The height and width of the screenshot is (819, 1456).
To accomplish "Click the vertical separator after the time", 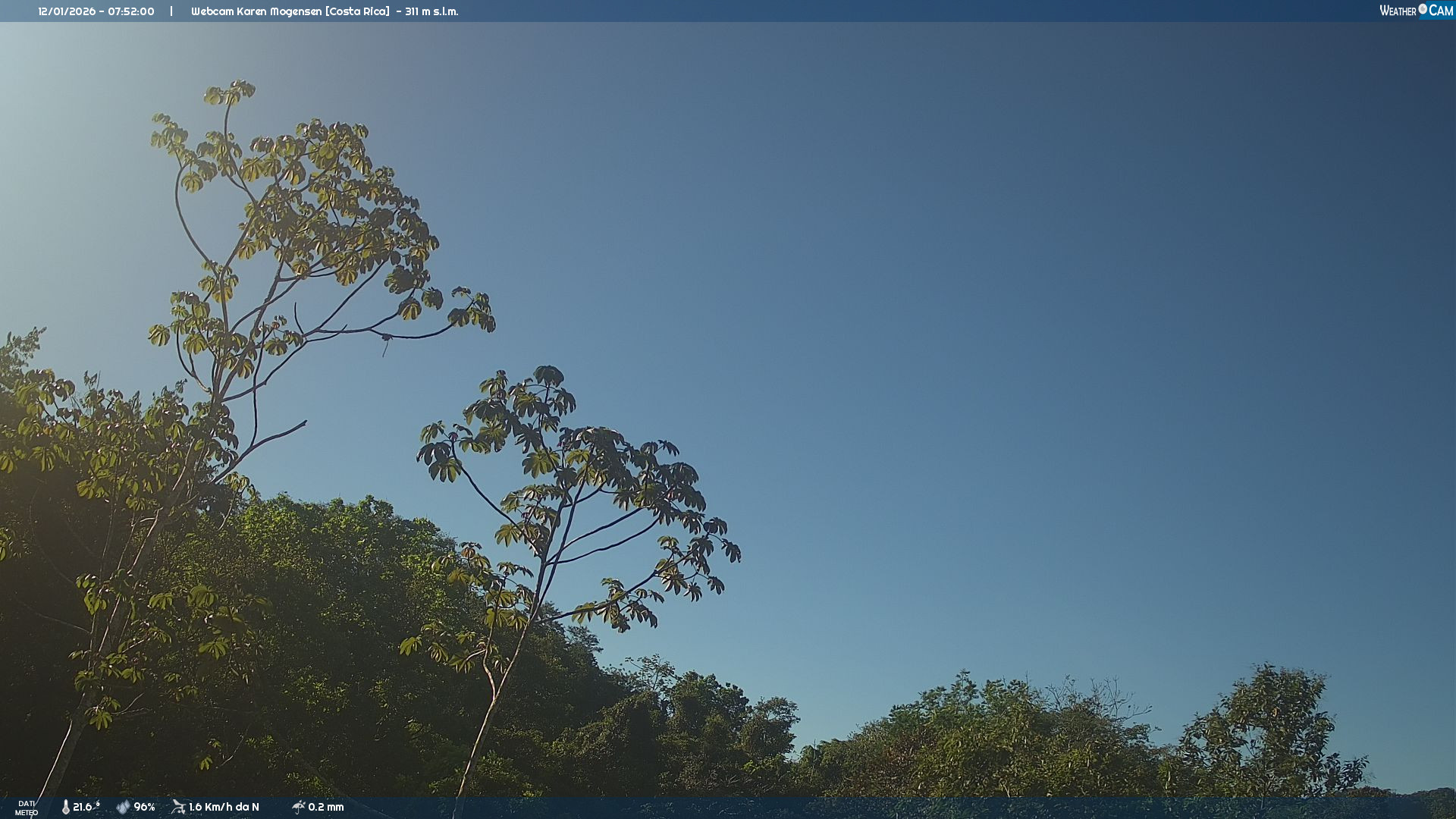I will tap(171, 11).
